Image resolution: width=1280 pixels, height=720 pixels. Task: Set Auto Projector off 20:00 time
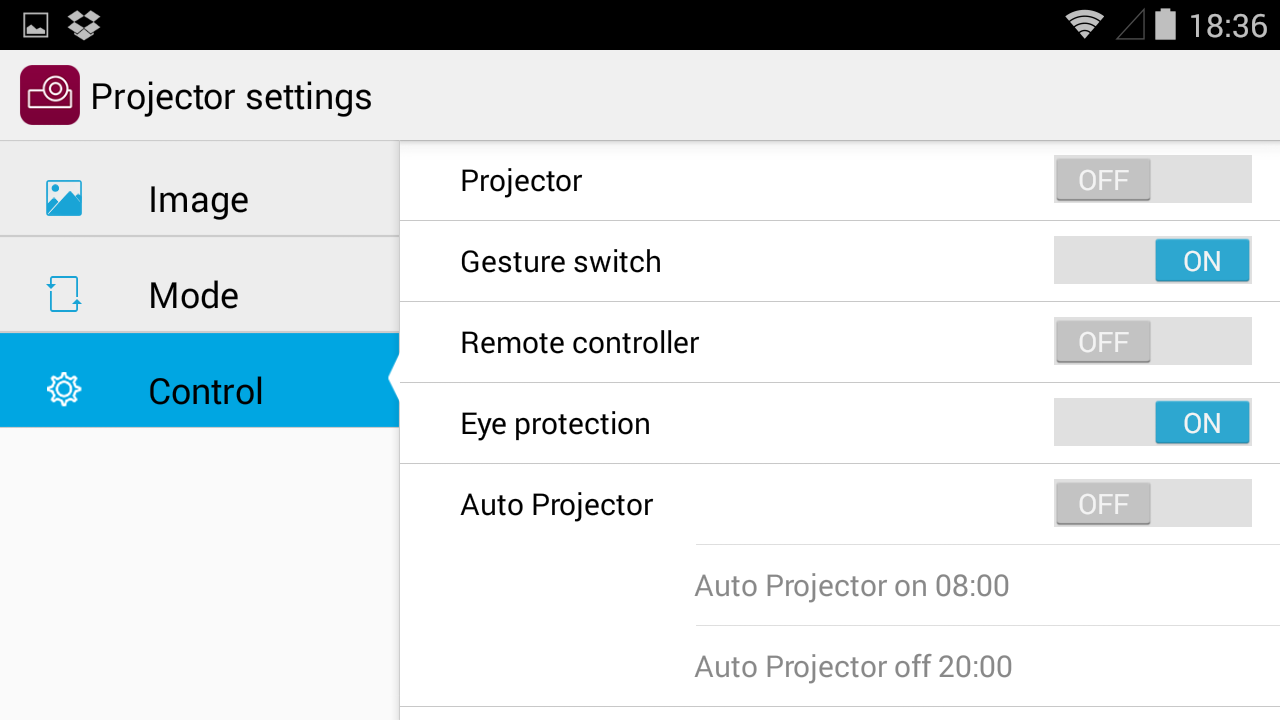988,666
